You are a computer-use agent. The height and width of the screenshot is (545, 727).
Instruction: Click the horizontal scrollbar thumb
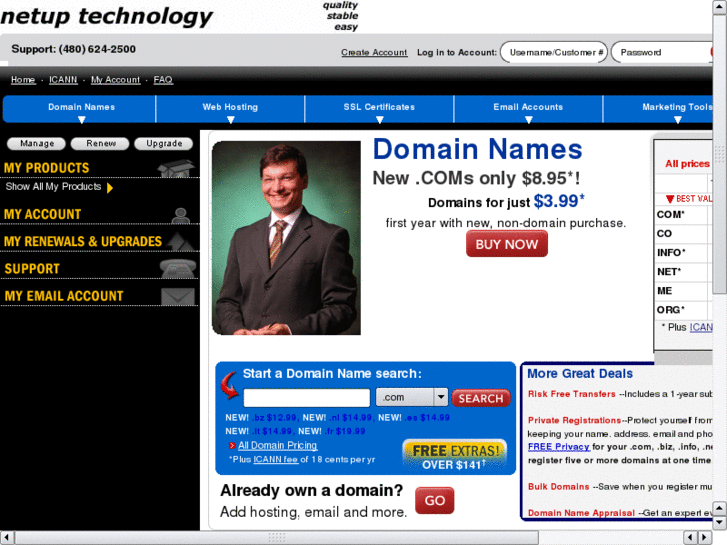click(x=277, y=538)
